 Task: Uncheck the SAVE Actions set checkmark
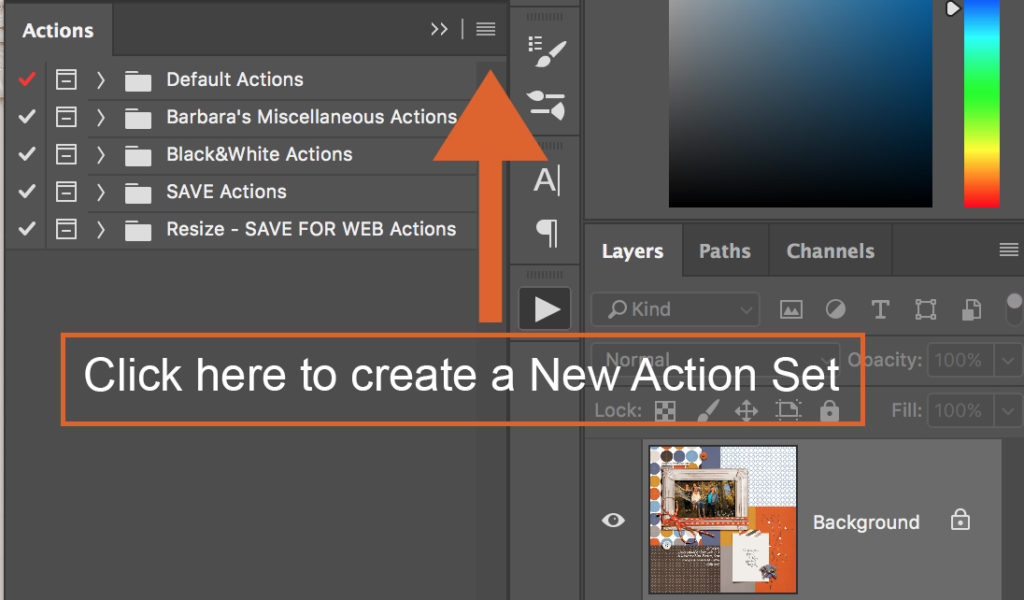(25, 191)
